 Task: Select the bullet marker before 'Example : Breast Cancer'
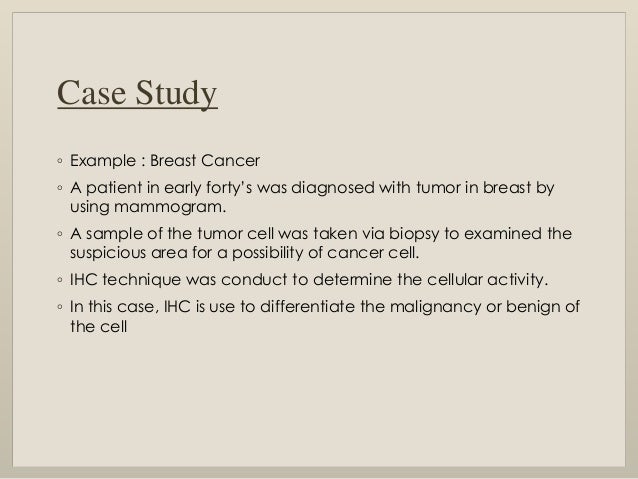coord(60,161)
